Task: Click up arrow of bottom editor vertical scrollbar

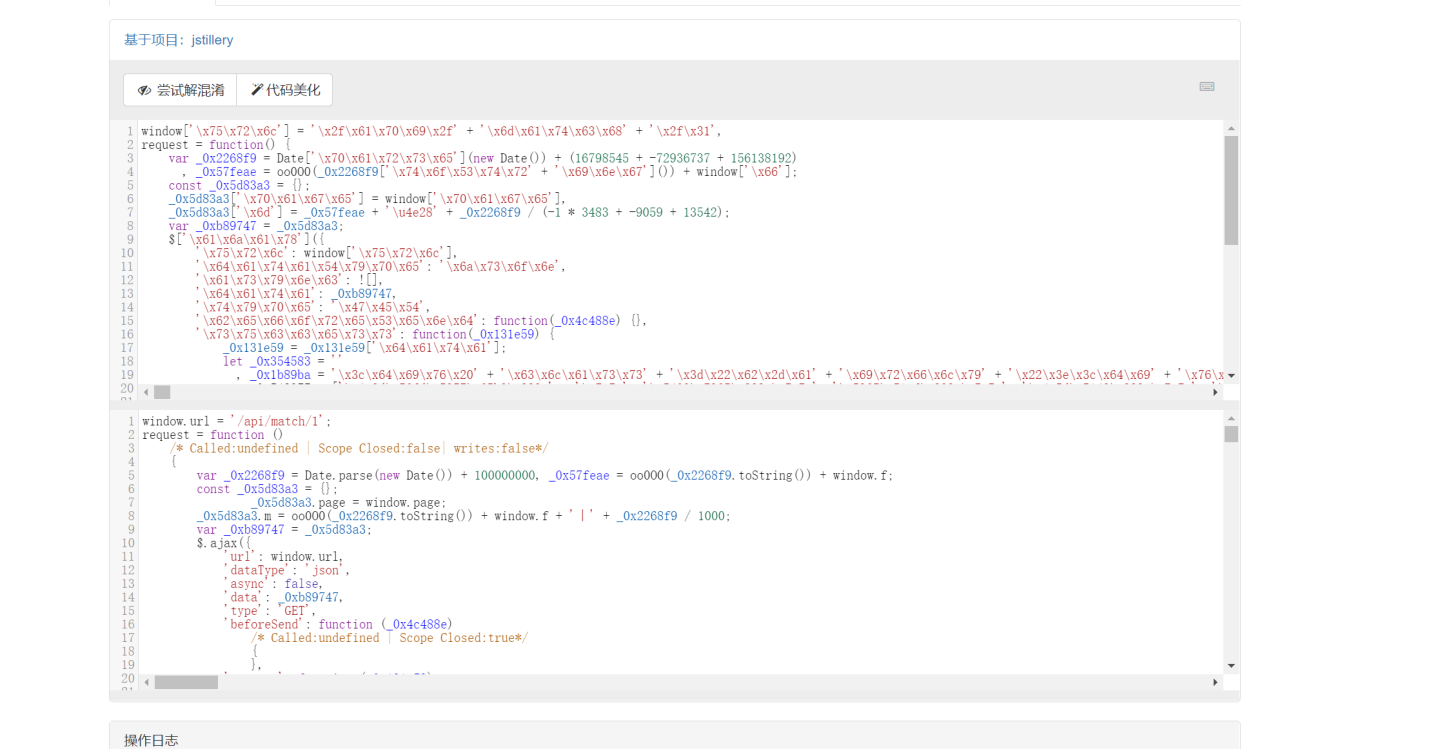Action: [x=1231, y=420]
